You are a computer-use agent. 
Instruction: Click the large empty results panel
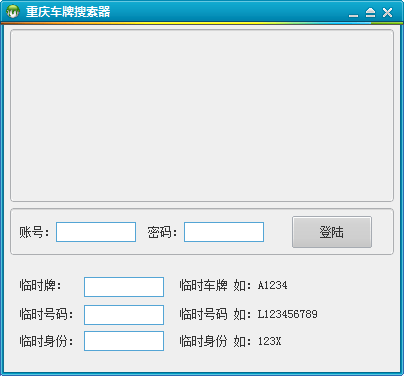[x=202, y=116]
